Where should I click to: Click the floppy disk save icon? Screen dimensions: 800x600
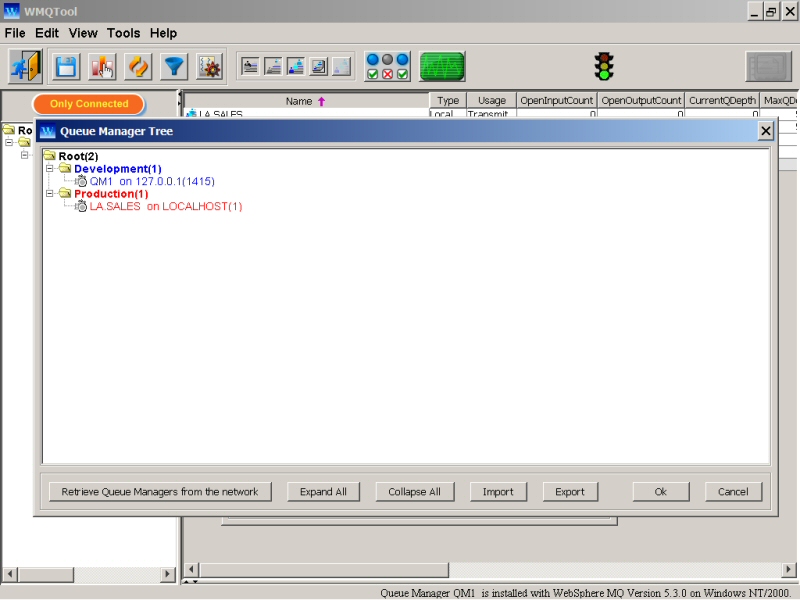(66, 67)
